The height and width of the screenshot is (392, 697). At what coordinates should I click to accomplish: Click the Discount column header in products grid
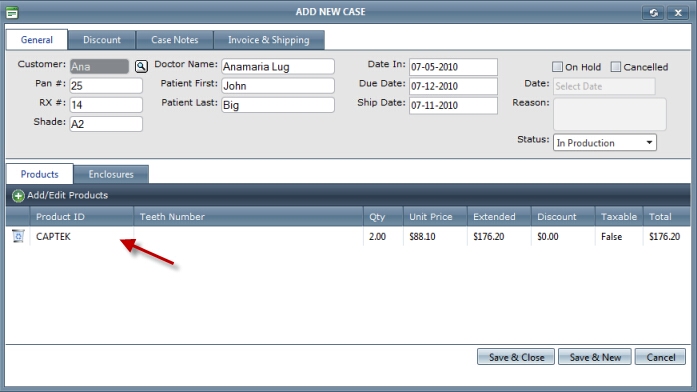(563, 216)
